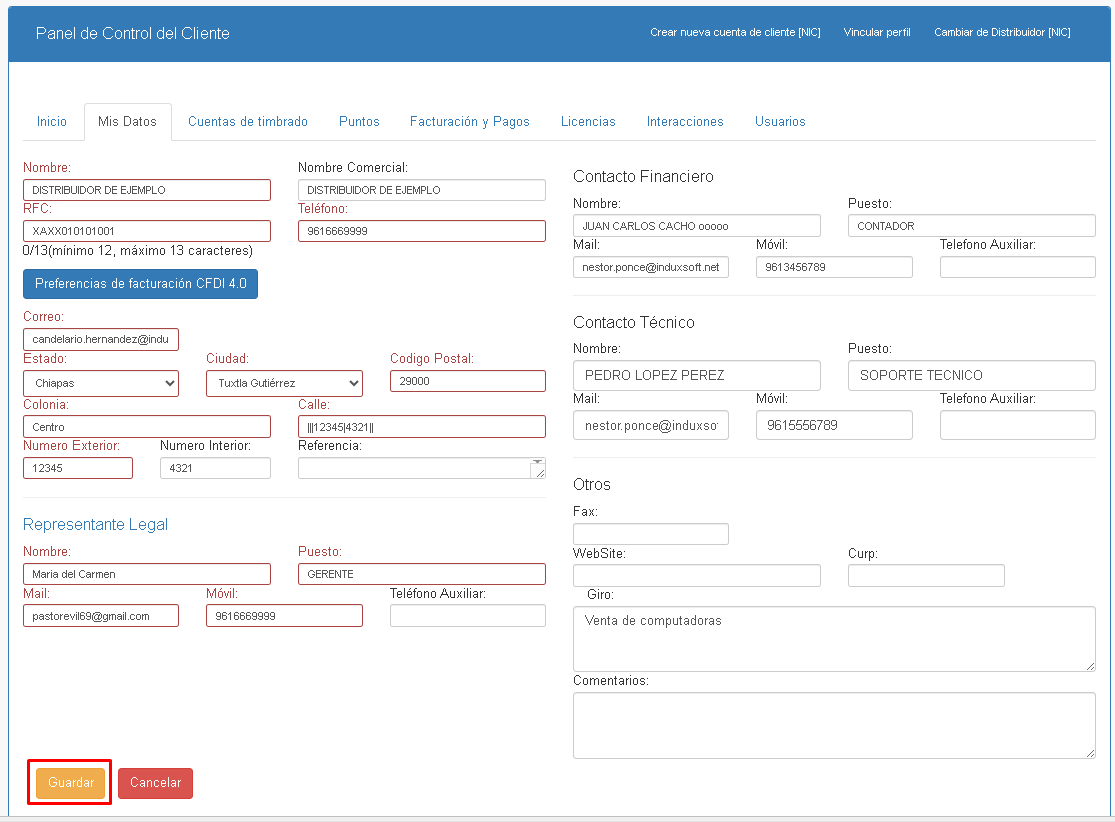The image size is (1115, 822).
Task: Open the Vincular perfil link
Action: (x=877, y=33)
